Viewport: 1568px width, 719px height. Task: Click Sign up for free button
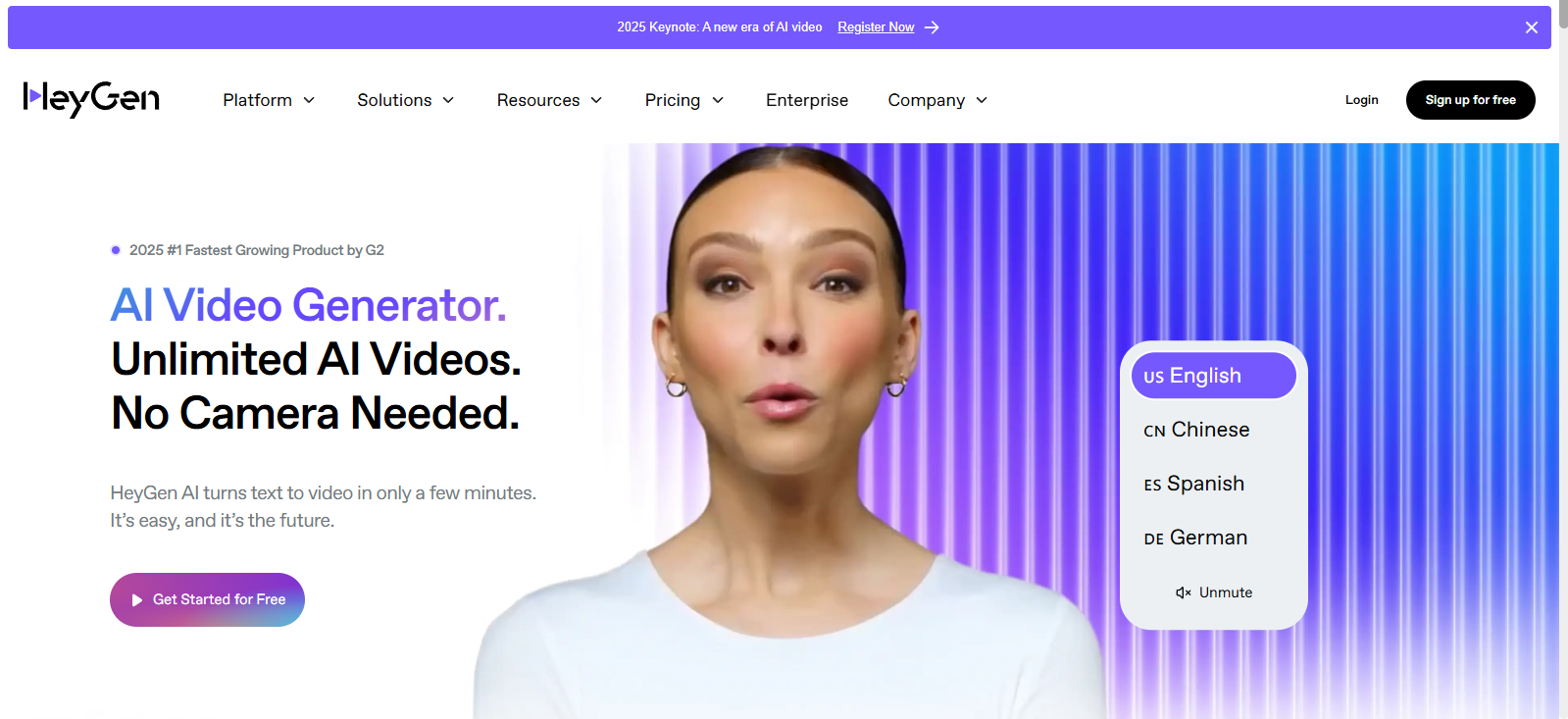(x=1470, y=100)
